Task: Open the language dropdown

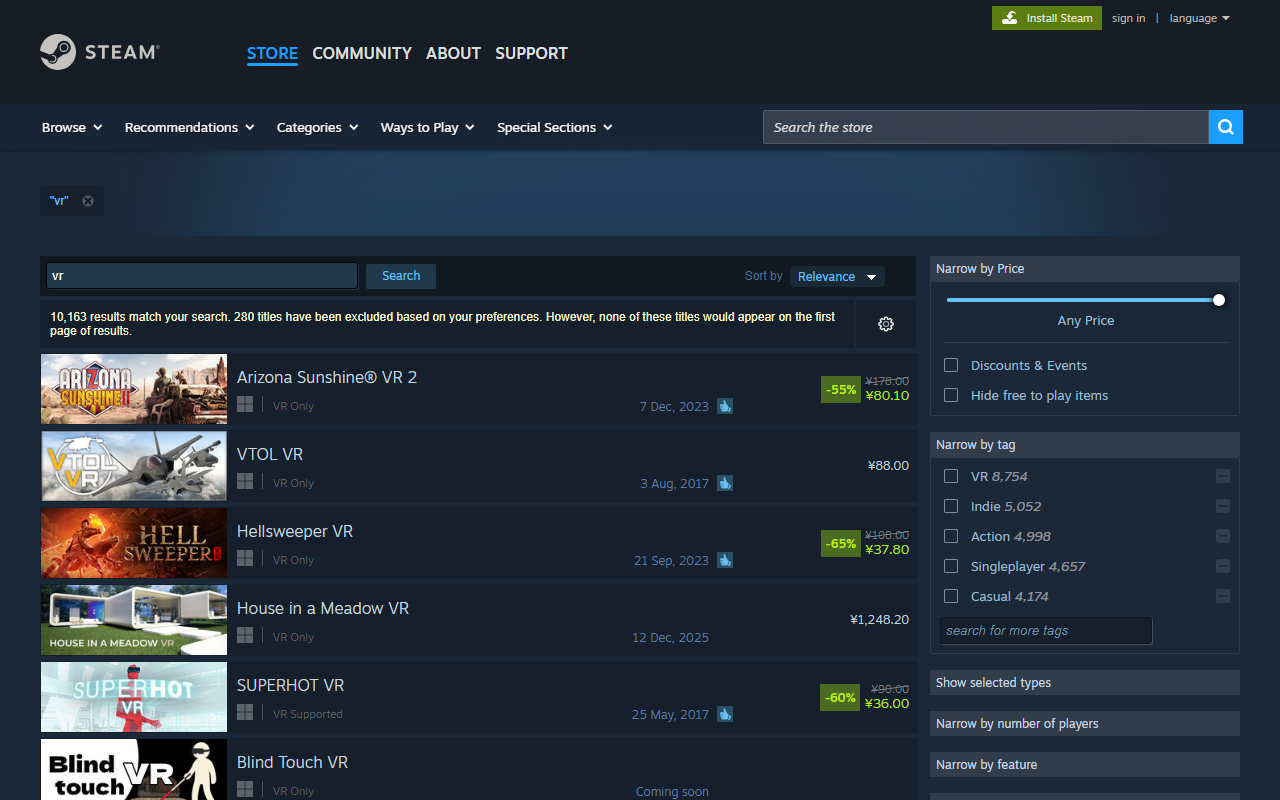Action: pyautogui.click(x=1199, y=18)
